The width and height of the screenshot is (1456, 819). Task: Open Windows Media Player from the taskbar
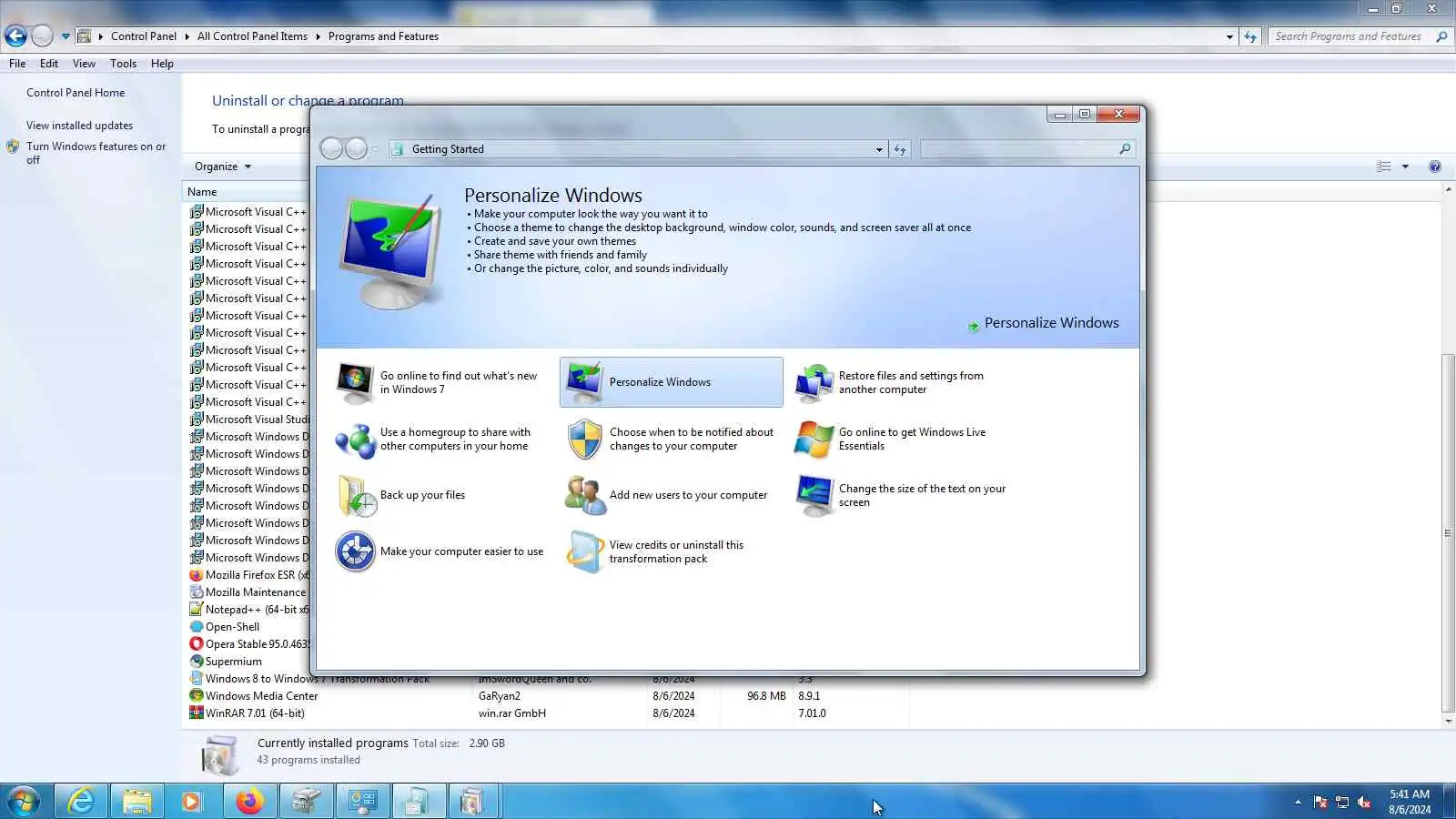coord(191,801)
